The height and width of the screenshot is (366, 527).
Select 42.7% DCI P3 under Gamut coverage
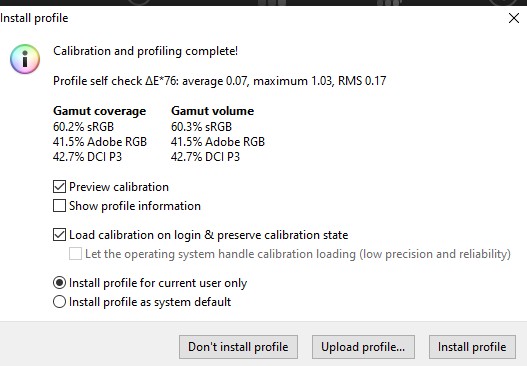[x=87, y=157]
